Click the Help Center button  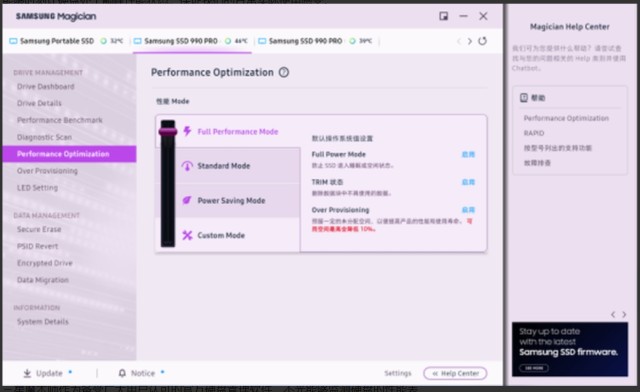point(455,373)
